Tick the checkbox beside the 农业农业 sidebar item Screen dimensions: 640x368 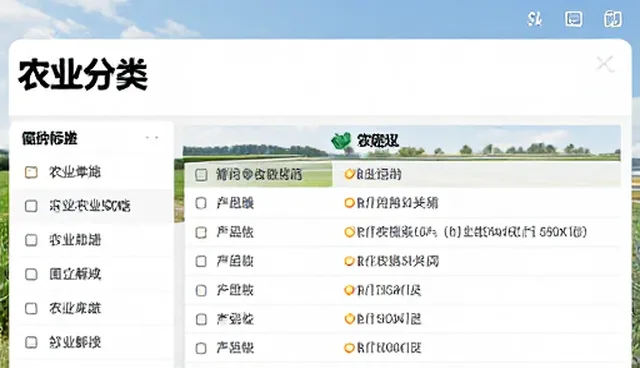[31, 206]
